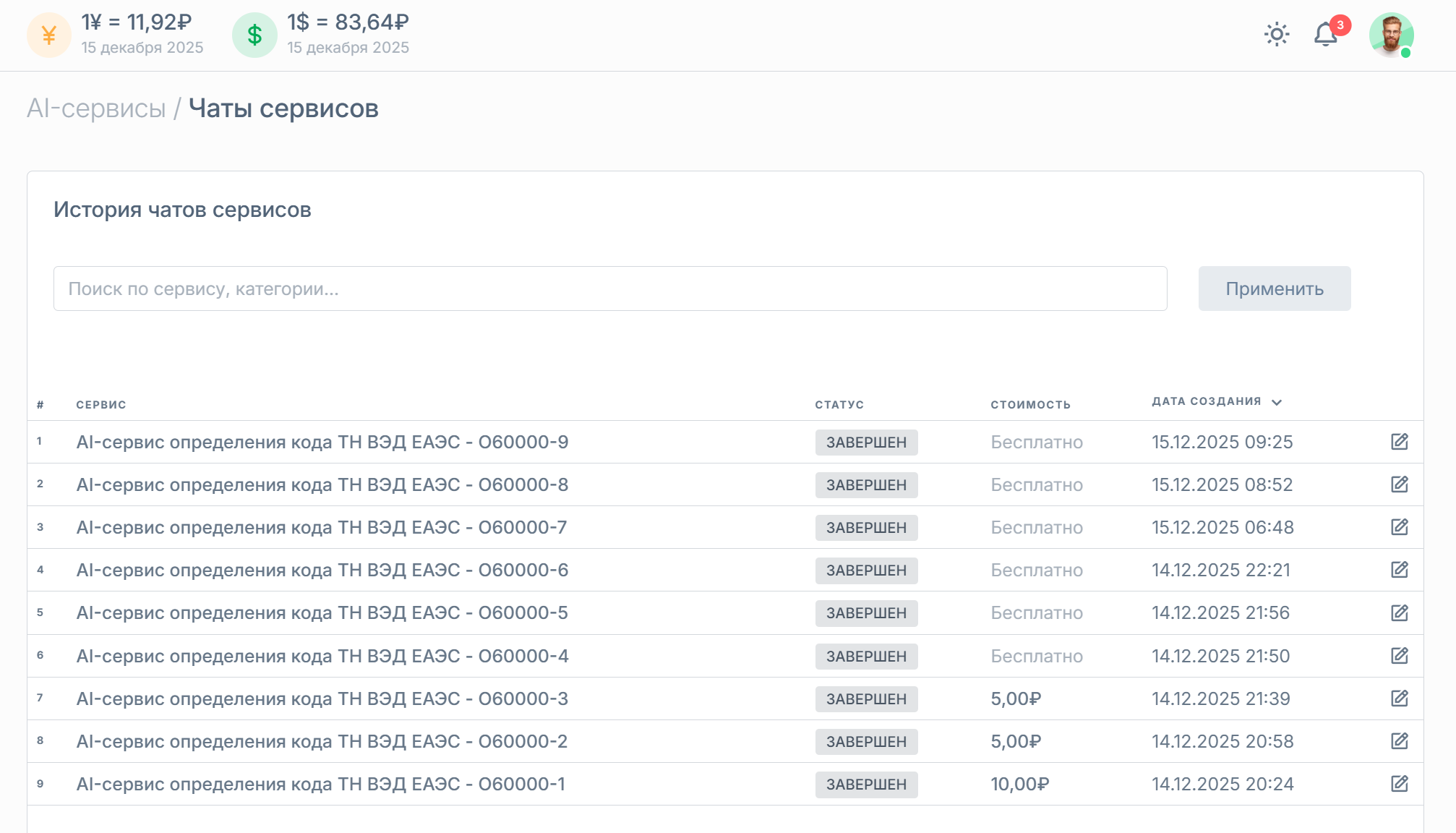1456x833 pixels.
Task: Click the 'Сервис' column header
Action: click(x=101, y=405)
